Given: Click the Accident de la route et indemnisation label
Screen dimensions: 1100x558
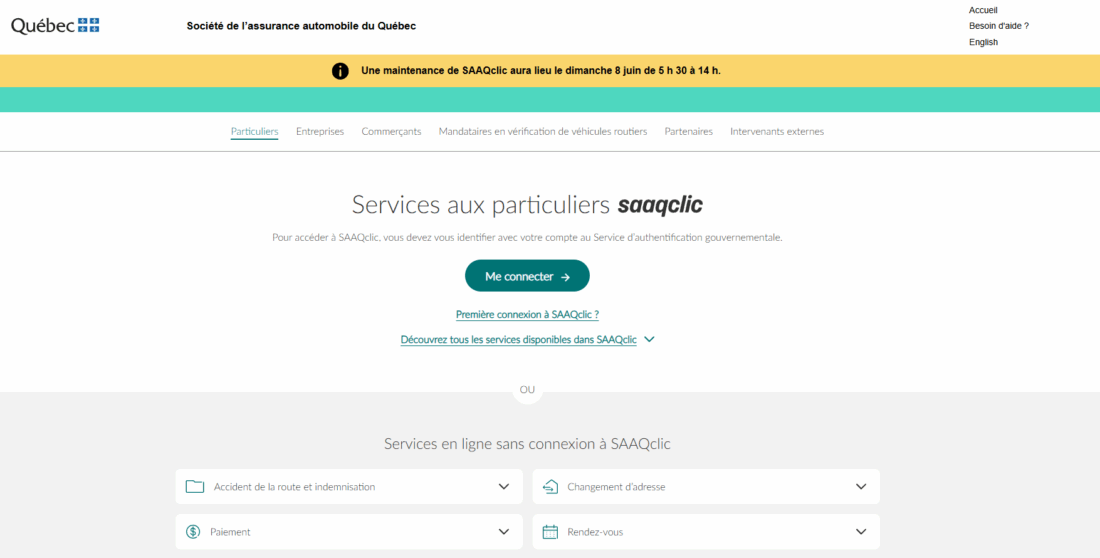Looking at the screenshot, I should click(295, 486).
